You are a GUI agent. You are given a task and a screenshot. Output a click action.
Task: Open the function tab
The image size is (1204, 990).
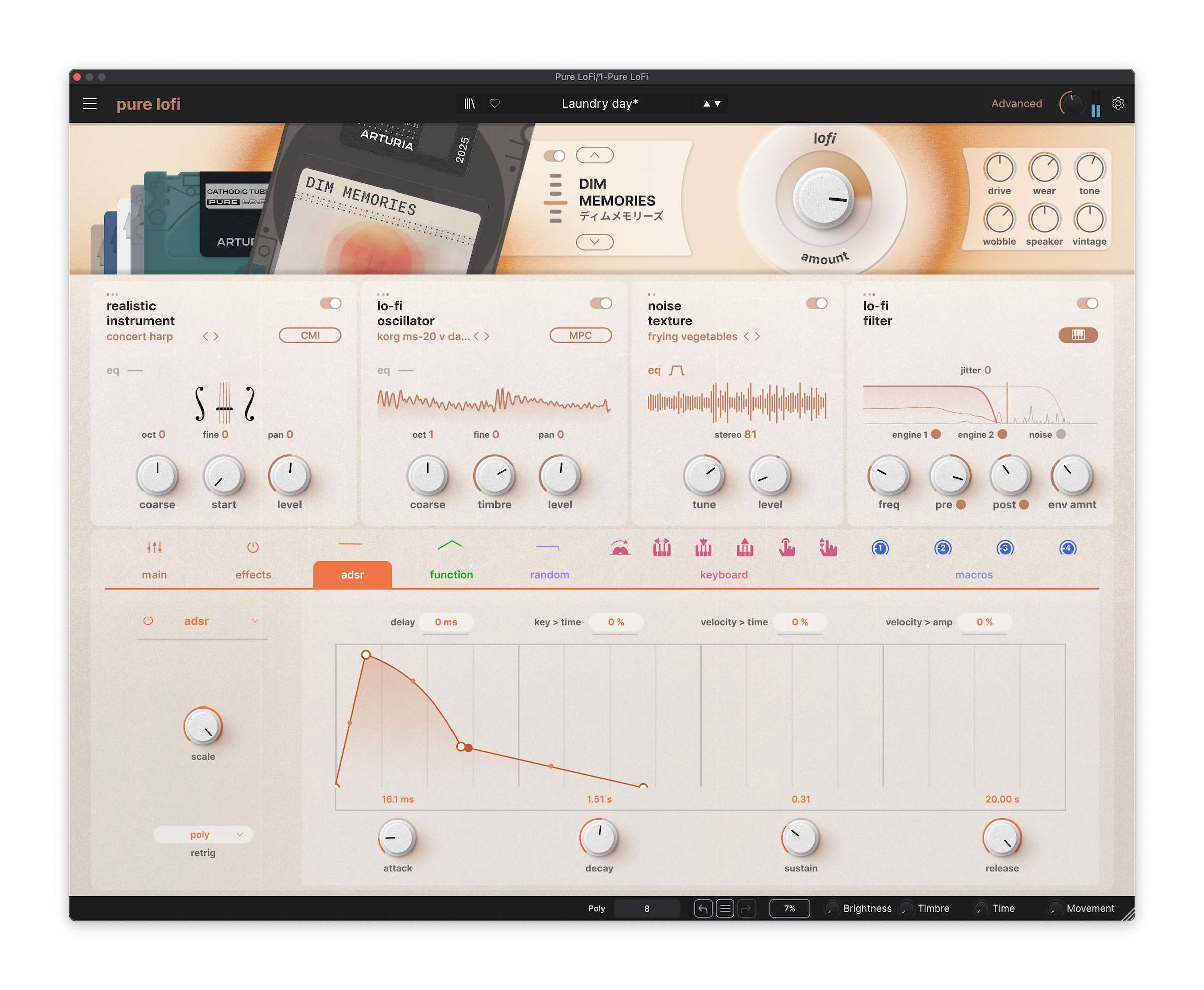coord(451,574)
